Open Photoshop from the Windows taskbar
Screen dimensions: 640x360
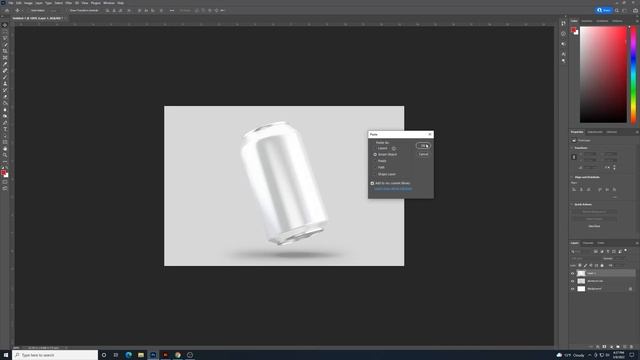(x=153, y=355)
